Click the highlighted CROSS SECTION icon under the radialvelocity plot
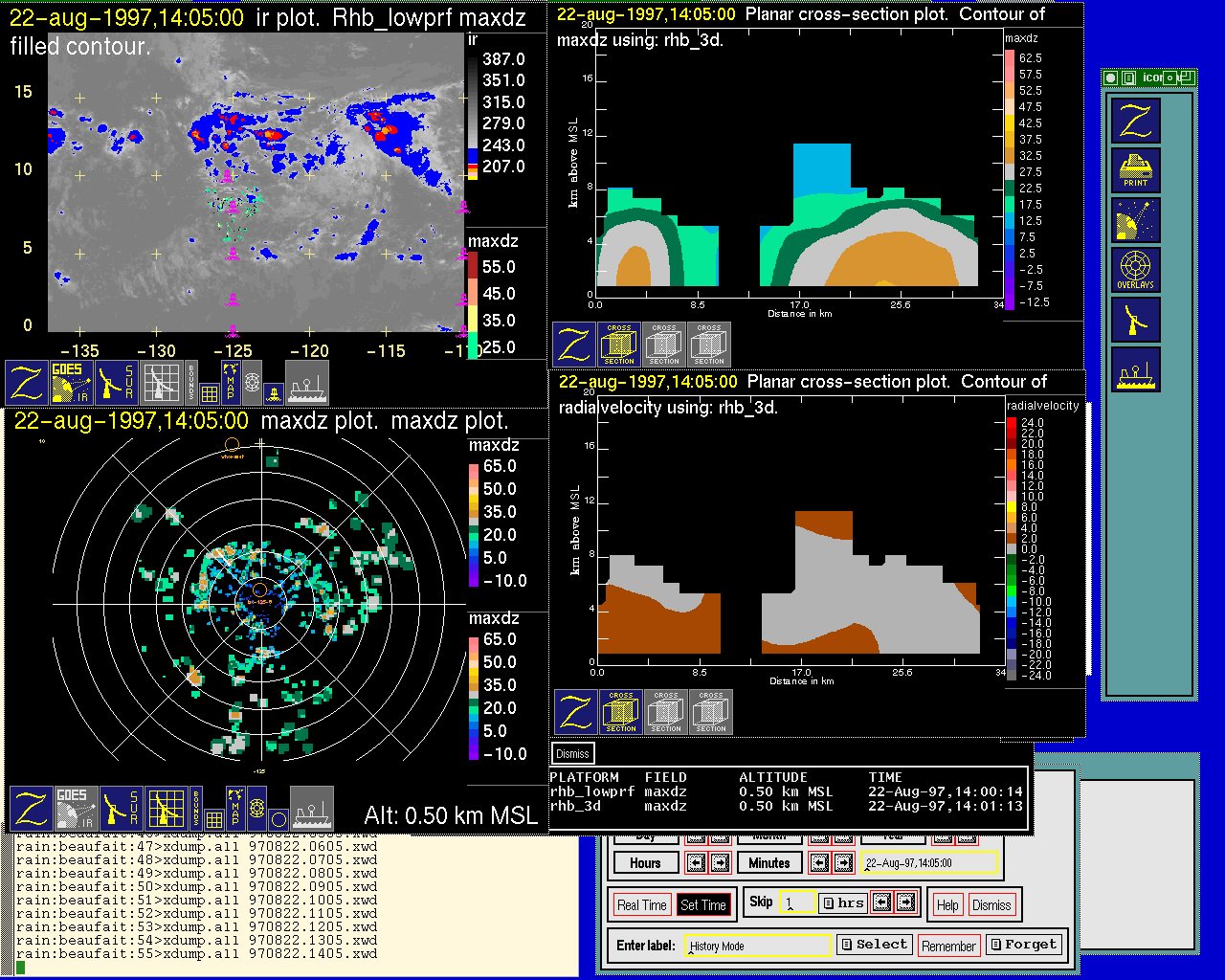Viewport: 1225px width, 980px height. point(621,712)
